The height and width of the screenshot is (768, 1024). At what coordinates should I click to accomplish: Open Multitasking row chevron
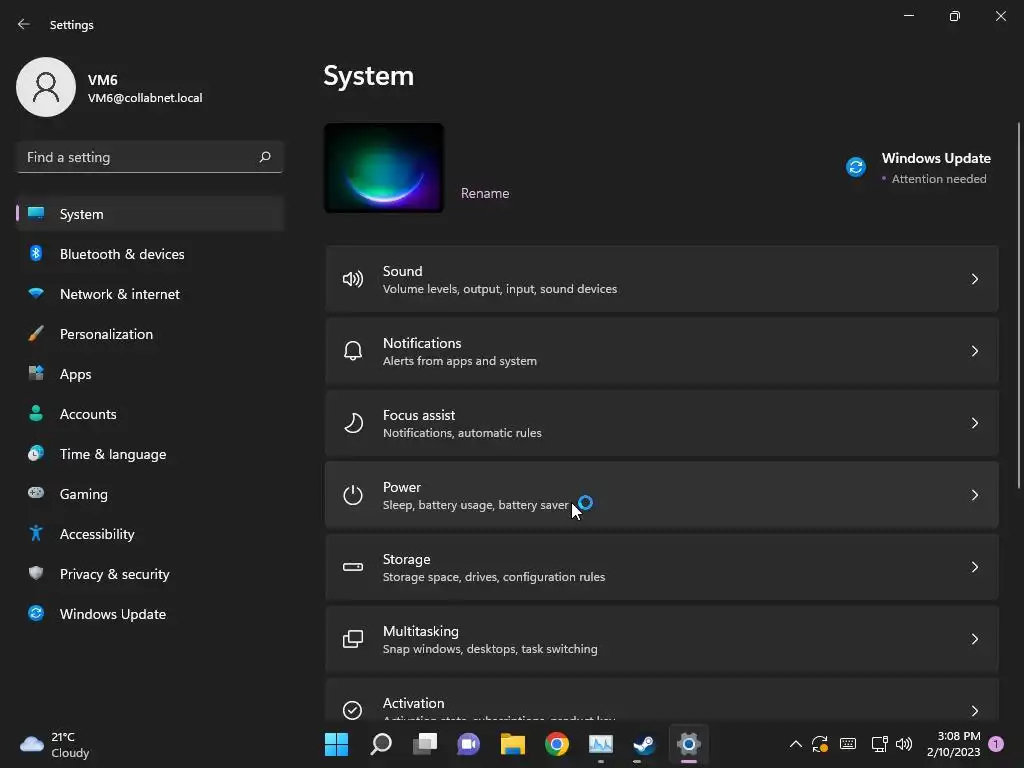coord(974,639)
